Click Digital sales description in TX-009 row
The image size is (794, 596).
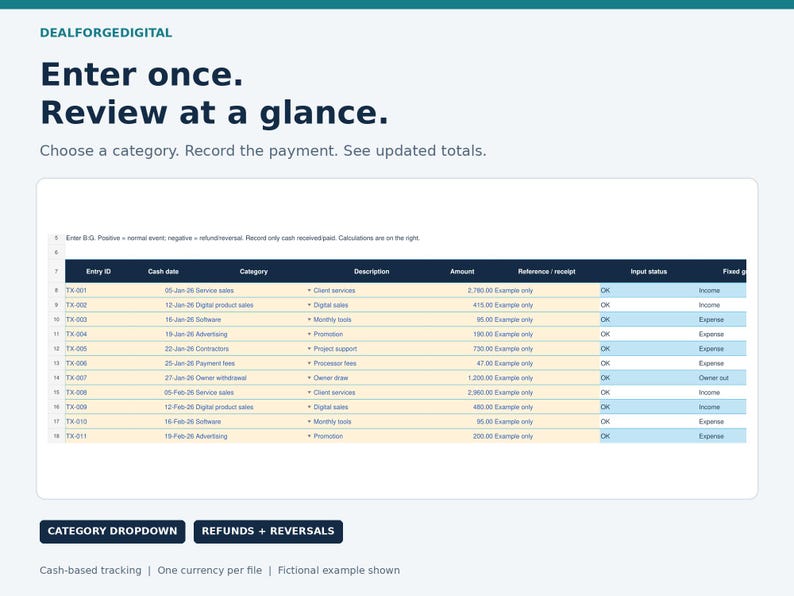pos(331,407)
